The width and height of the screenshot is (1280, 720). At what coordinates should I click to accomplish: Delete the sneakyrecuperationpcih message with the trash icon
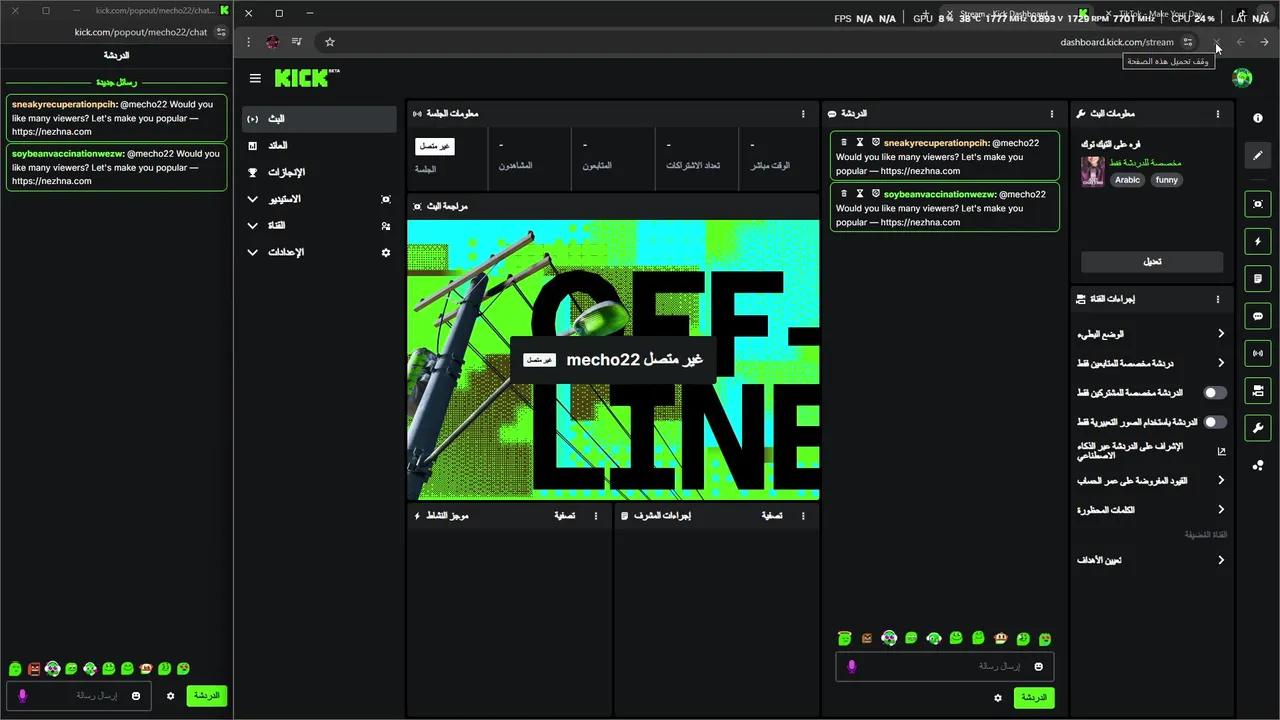pos(844,143)
